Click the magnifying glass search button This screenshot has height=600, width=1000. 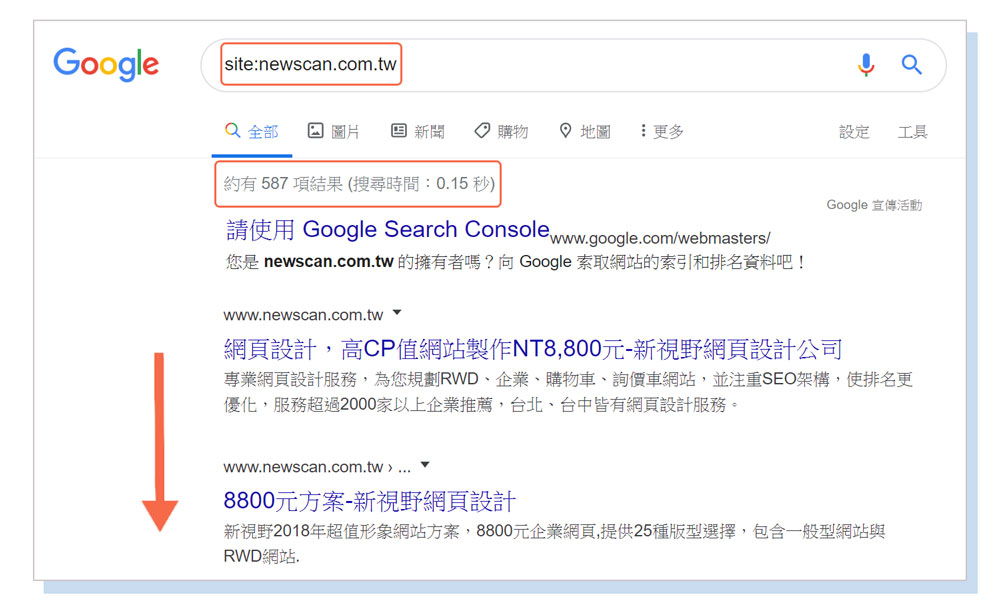click(x=911, y=65)
